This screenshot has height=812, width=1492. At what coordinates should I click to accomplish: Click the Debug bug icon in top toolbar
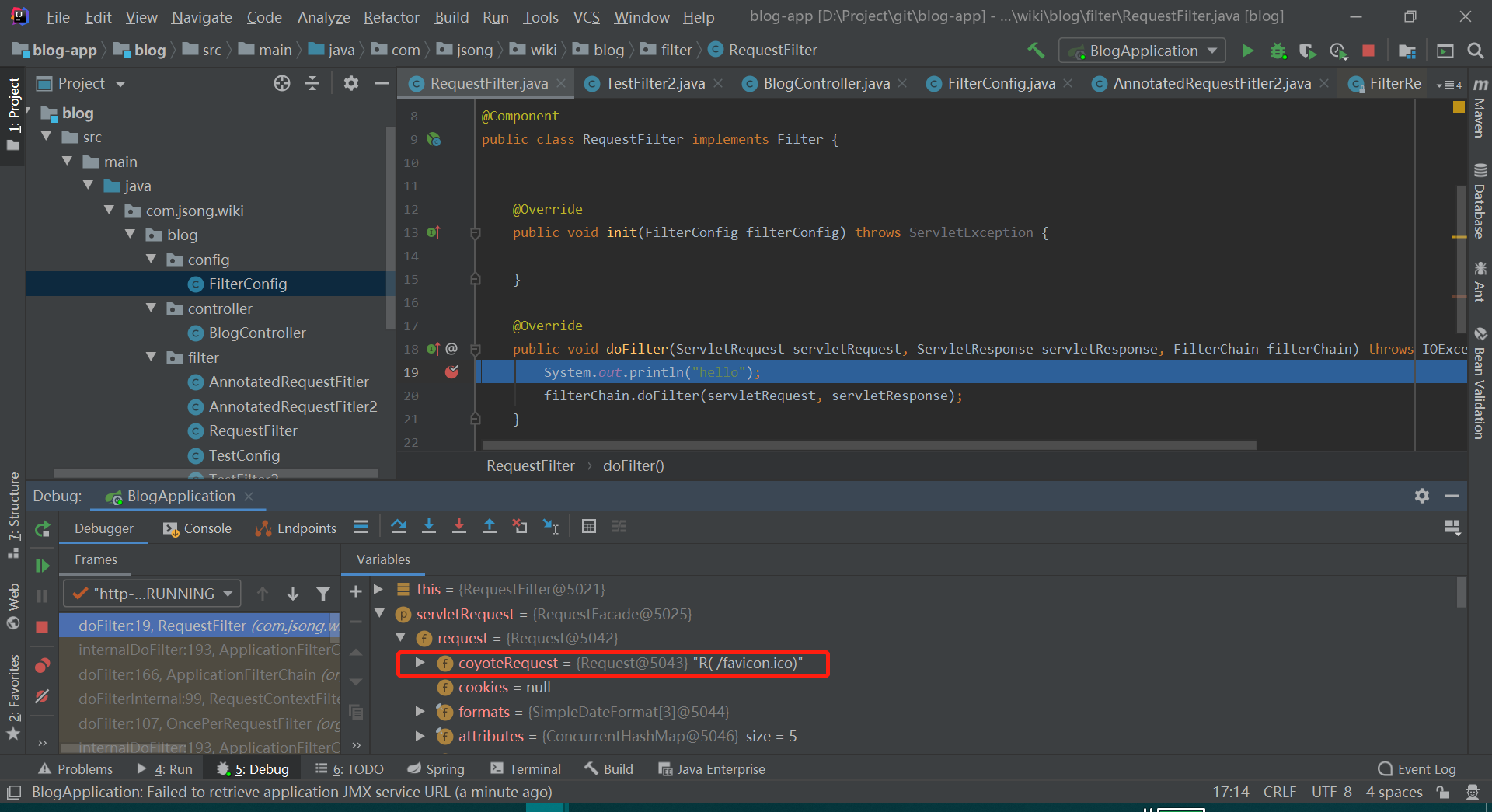tap(1278, 51)
